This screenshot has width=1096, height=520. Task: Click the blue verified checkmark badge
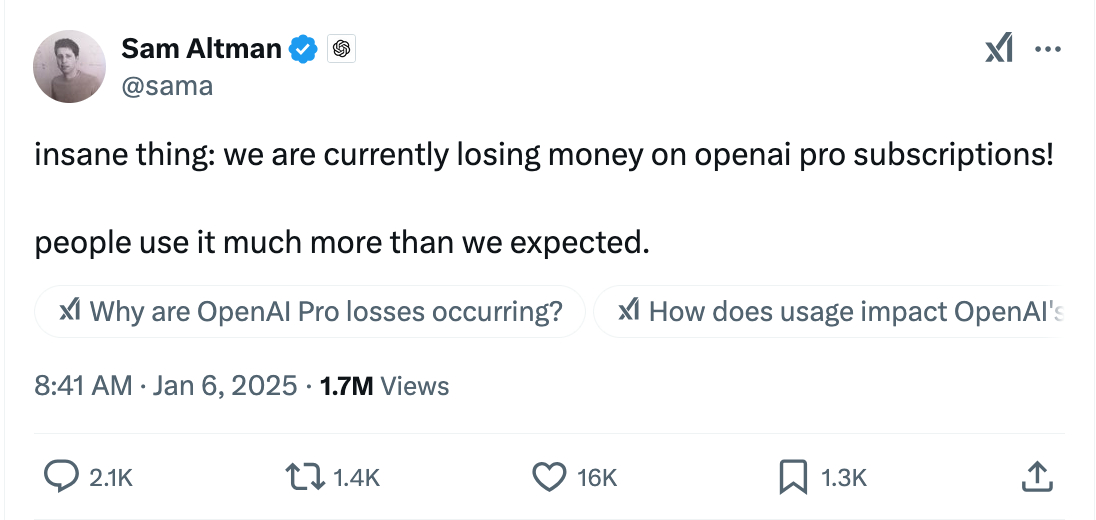tap(304, 48)
